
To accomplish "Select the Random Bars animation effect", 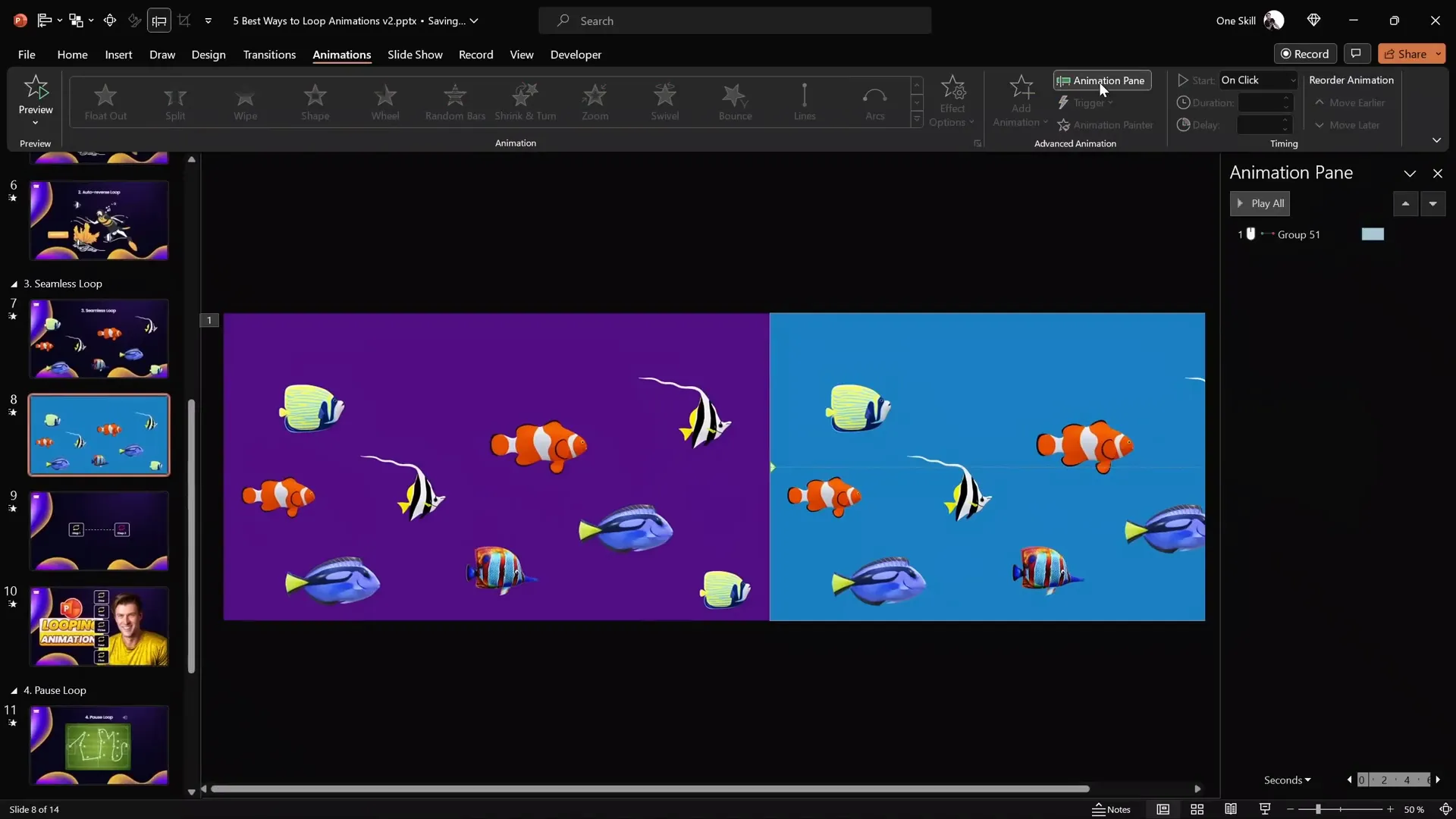I will [455, 102].
